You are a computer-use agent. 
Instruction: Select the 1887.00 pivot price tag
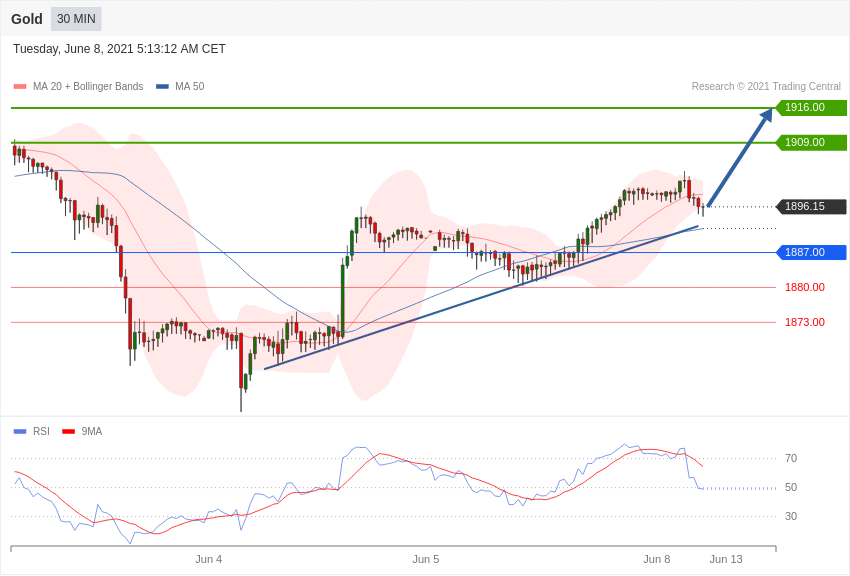(812, 253)
